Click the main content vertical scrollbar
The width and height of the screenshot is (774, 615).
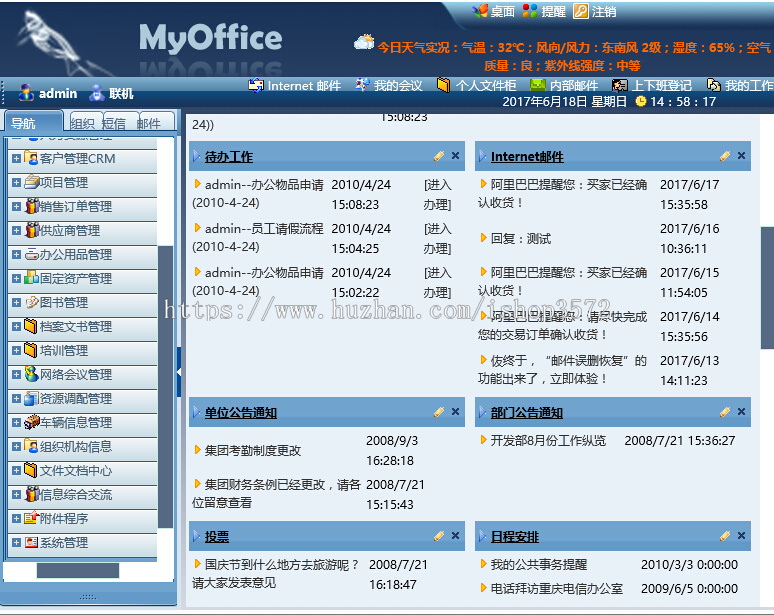pyautogui.click(x=767, y=287)
